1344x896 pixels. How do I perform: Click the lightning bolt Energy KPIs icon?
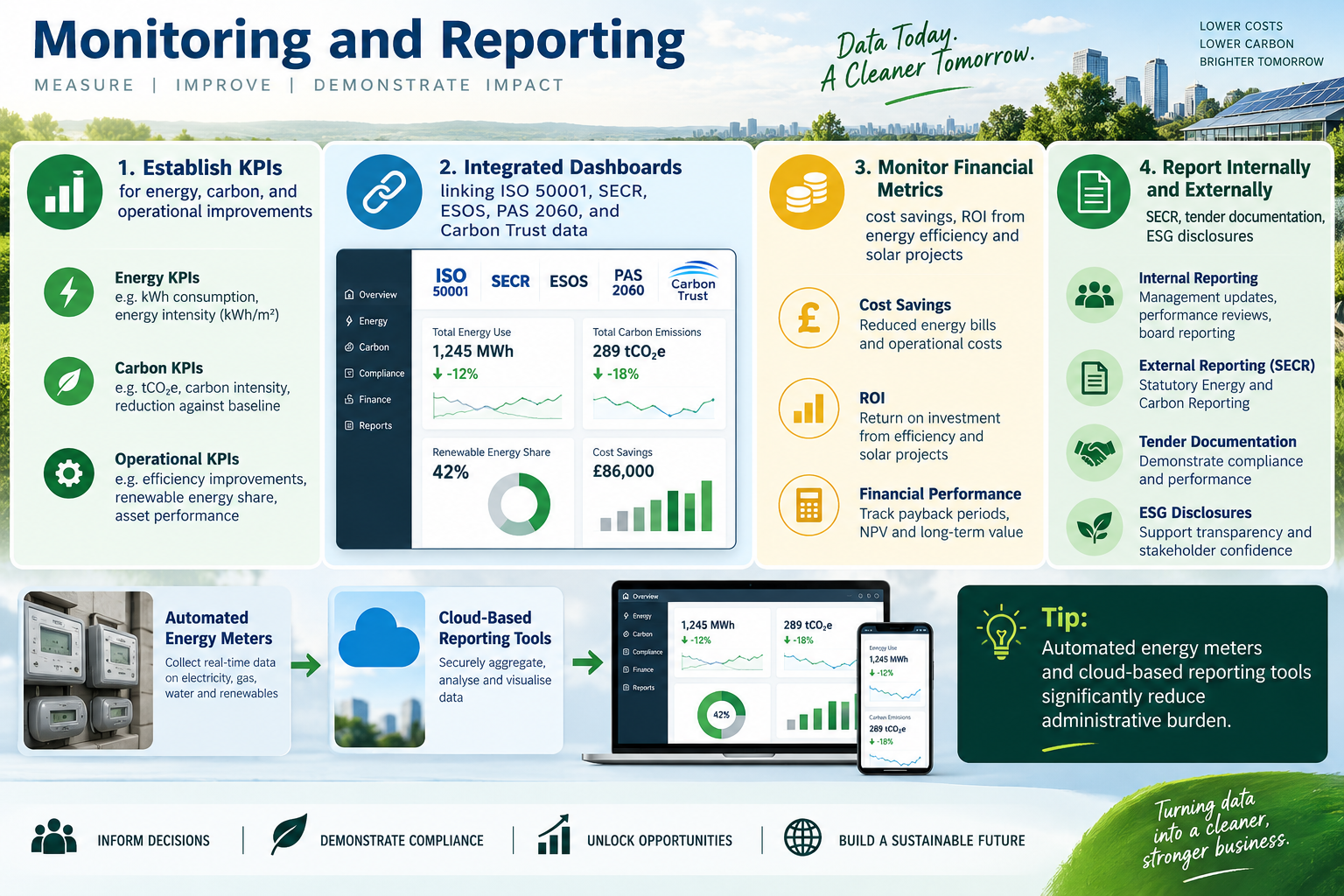click(69, 292)
